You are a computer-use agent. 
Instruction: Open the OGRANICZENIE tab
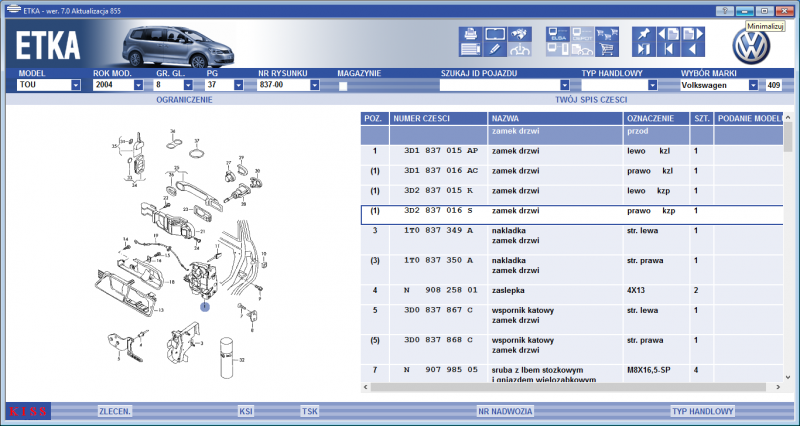pos(184,100)
